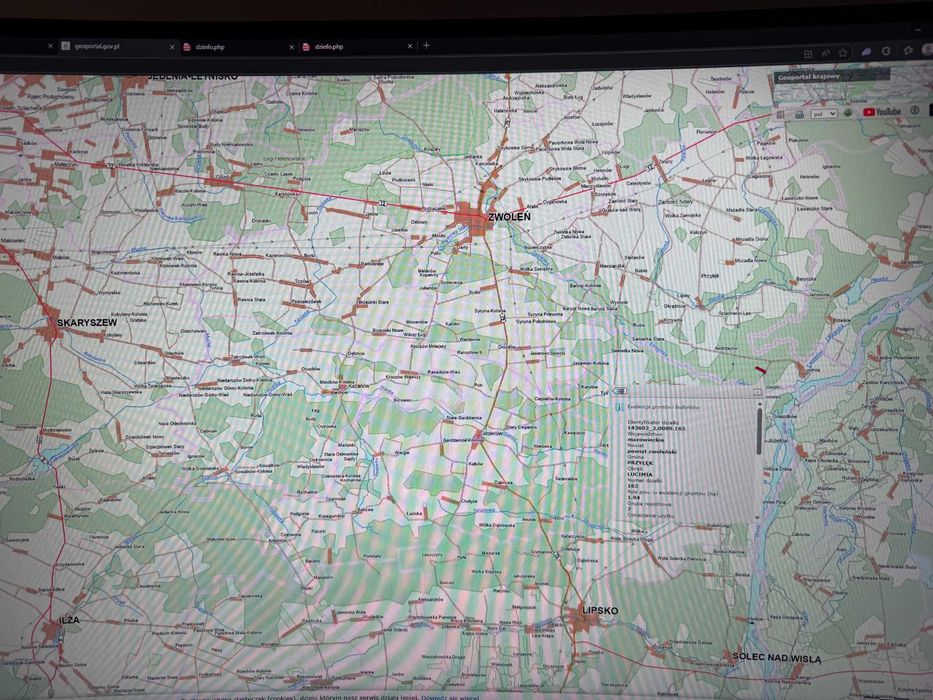Open the new tab plus button
The width and height of the screenshot is (933, 700).
427,46
